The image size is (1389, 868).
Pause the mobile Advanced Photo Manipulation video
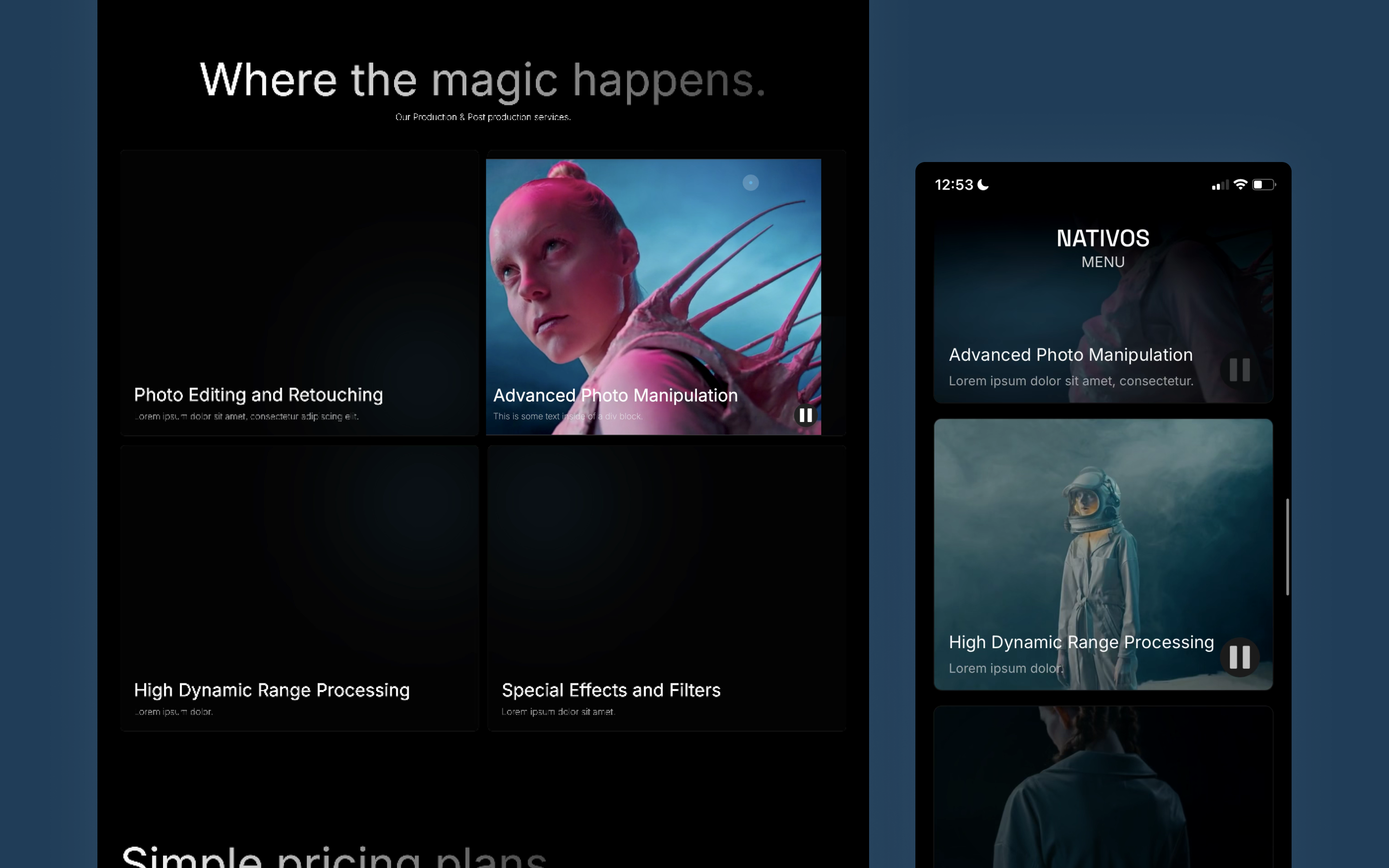click(1239, 370)
